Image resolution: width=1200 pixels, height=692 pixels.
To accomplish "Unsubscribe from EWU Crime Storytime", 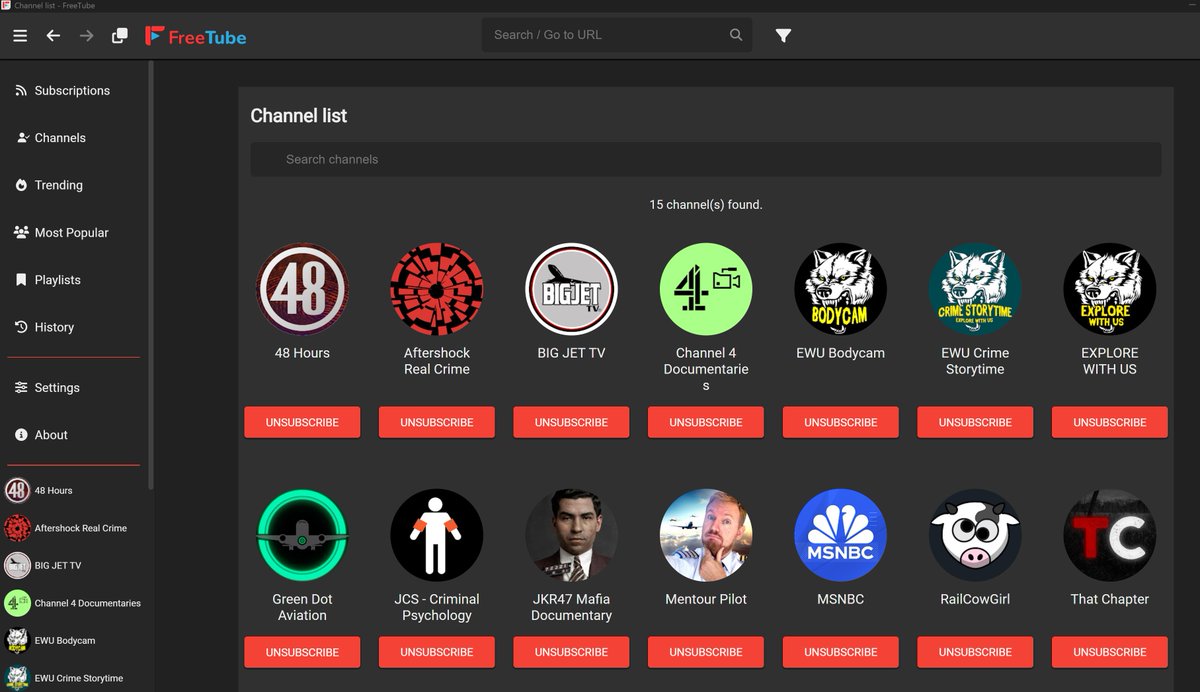I will tap(975, 422).
